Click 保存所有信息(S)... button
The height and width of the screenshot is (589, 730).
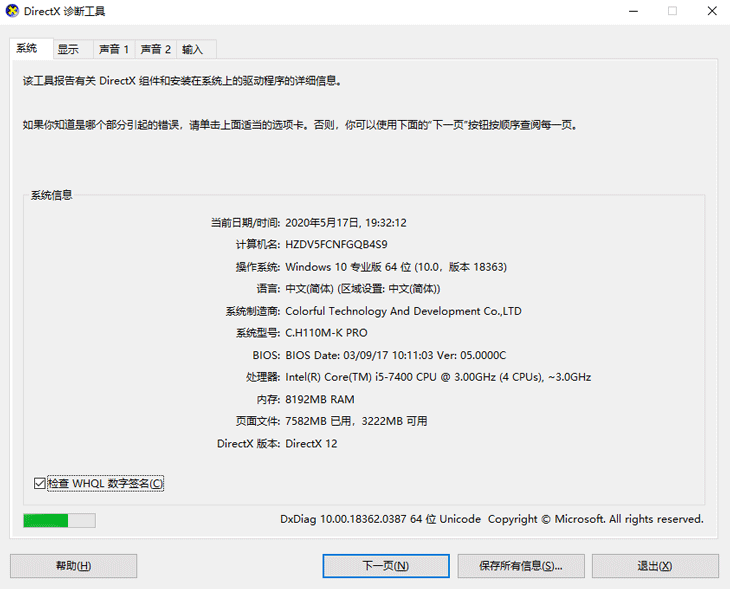point(521,566)
